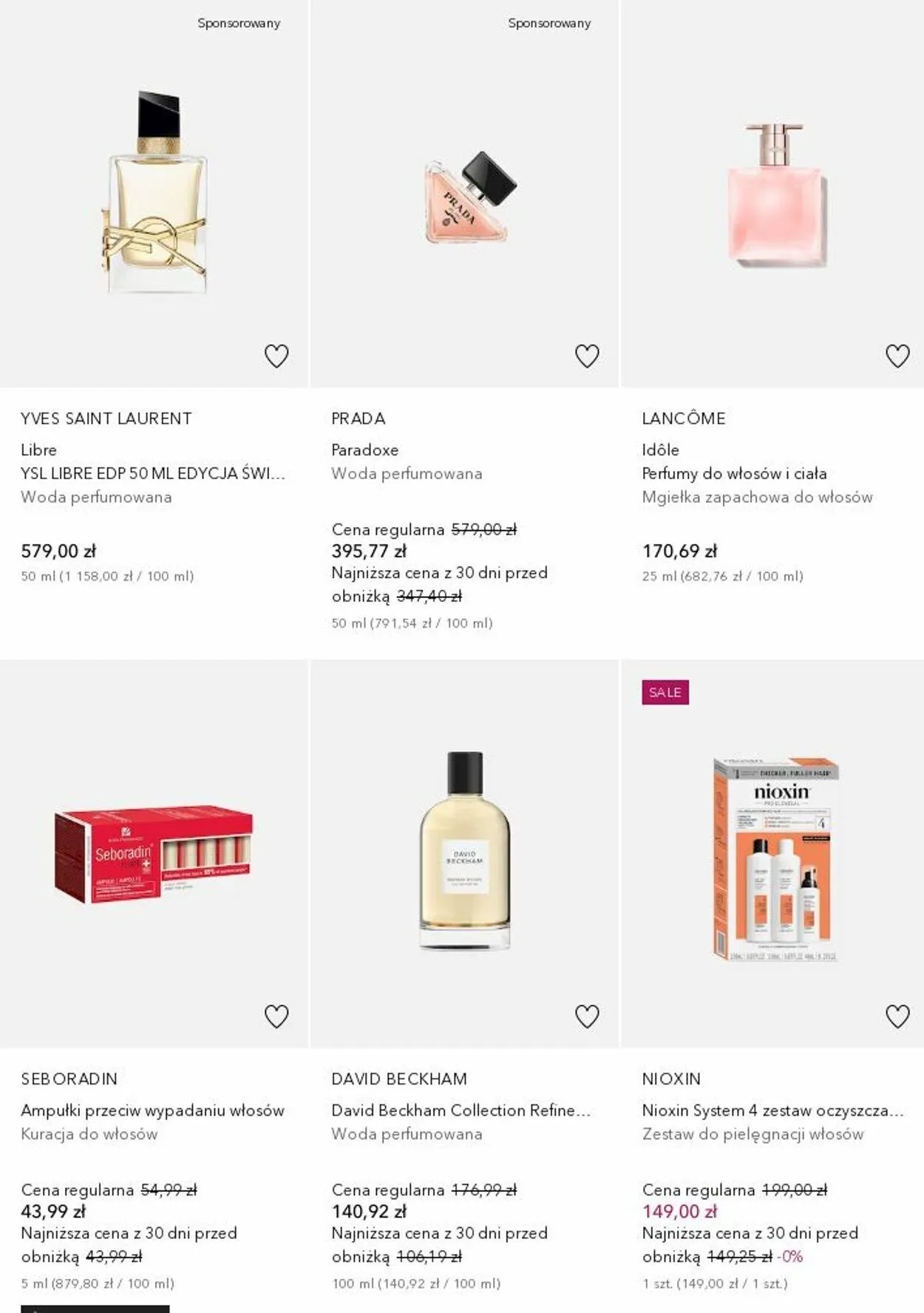This screenshot has width=924, height=1313.
Task: Save Lancôme Idôle with heart icon
Action: pos(897,356)
